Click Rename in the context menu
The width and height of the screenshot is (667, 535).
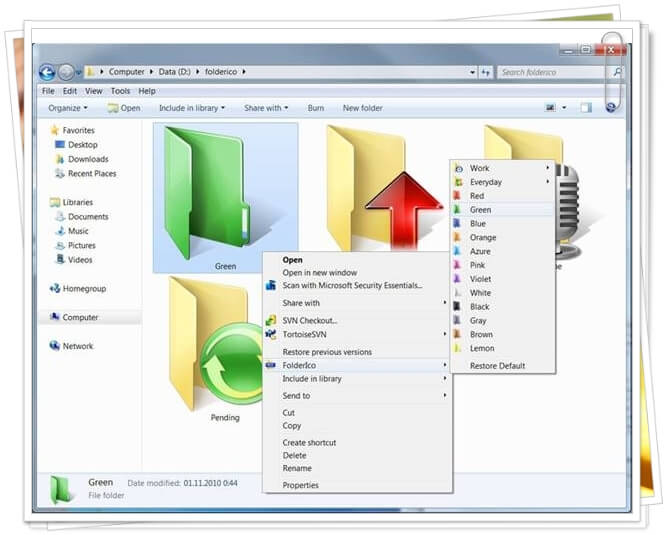click(357, 468)
